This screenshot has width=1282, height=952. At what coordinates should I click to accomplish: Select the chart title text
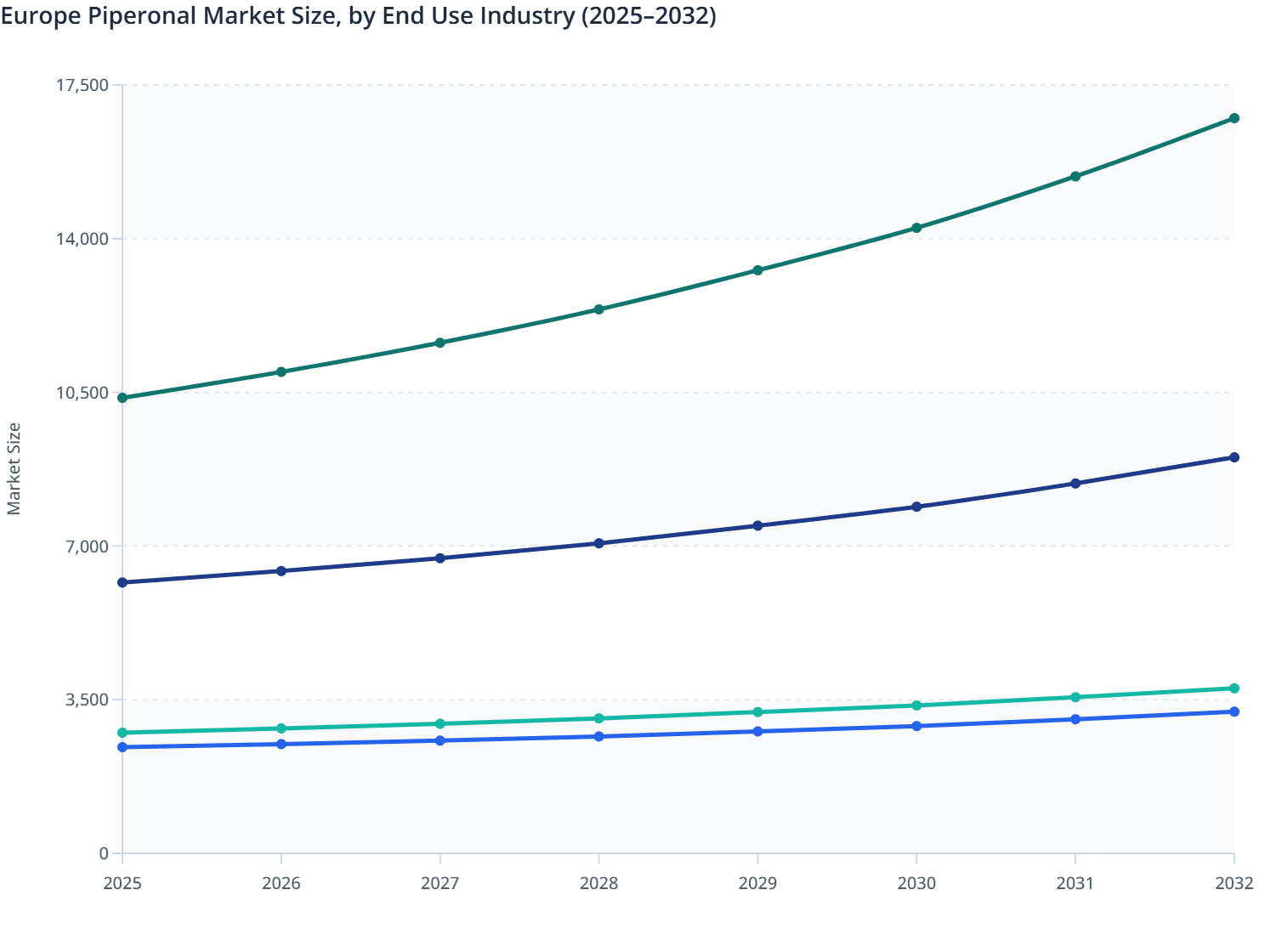coord(357,16)
